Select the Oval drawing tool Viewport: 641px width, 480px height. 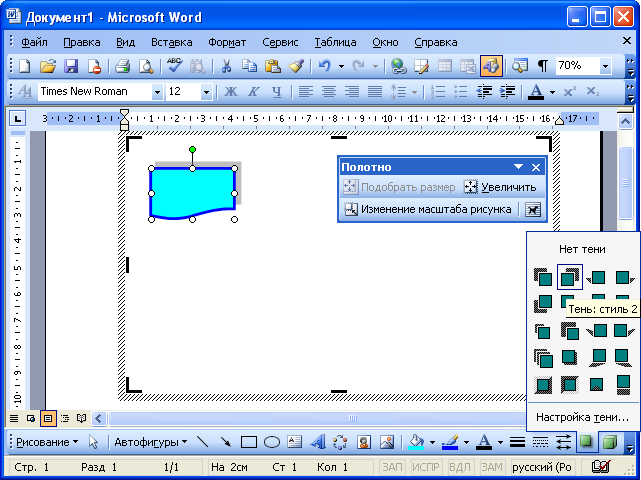coord(272,442)
